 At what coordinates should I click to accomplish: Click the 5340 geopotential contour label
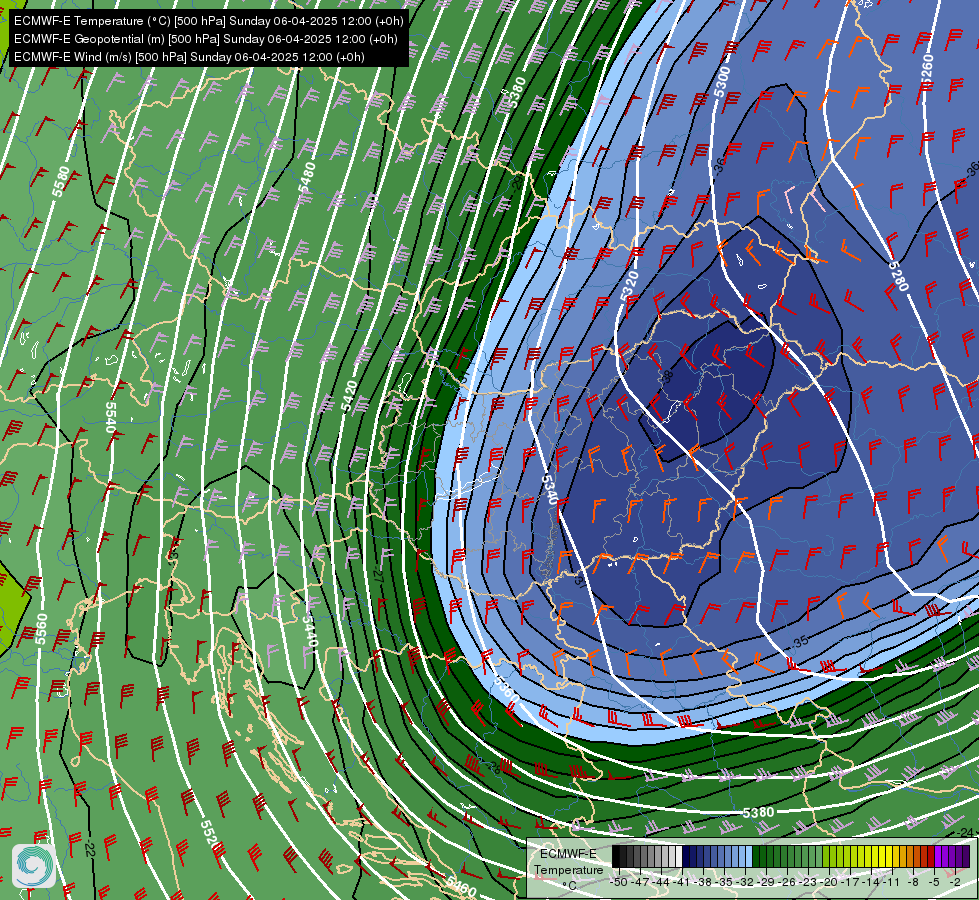click(549, 490)
